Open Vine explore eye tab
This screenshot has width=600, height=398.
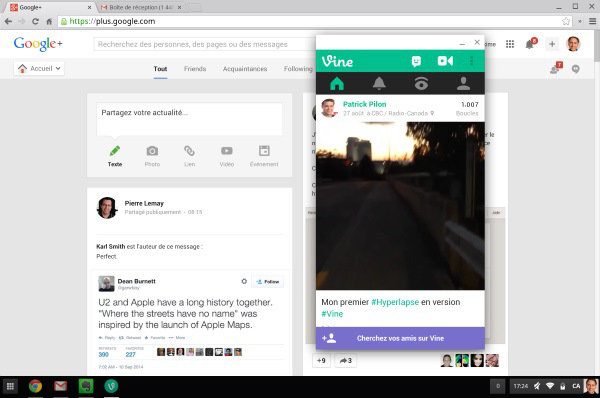point(421,83)
